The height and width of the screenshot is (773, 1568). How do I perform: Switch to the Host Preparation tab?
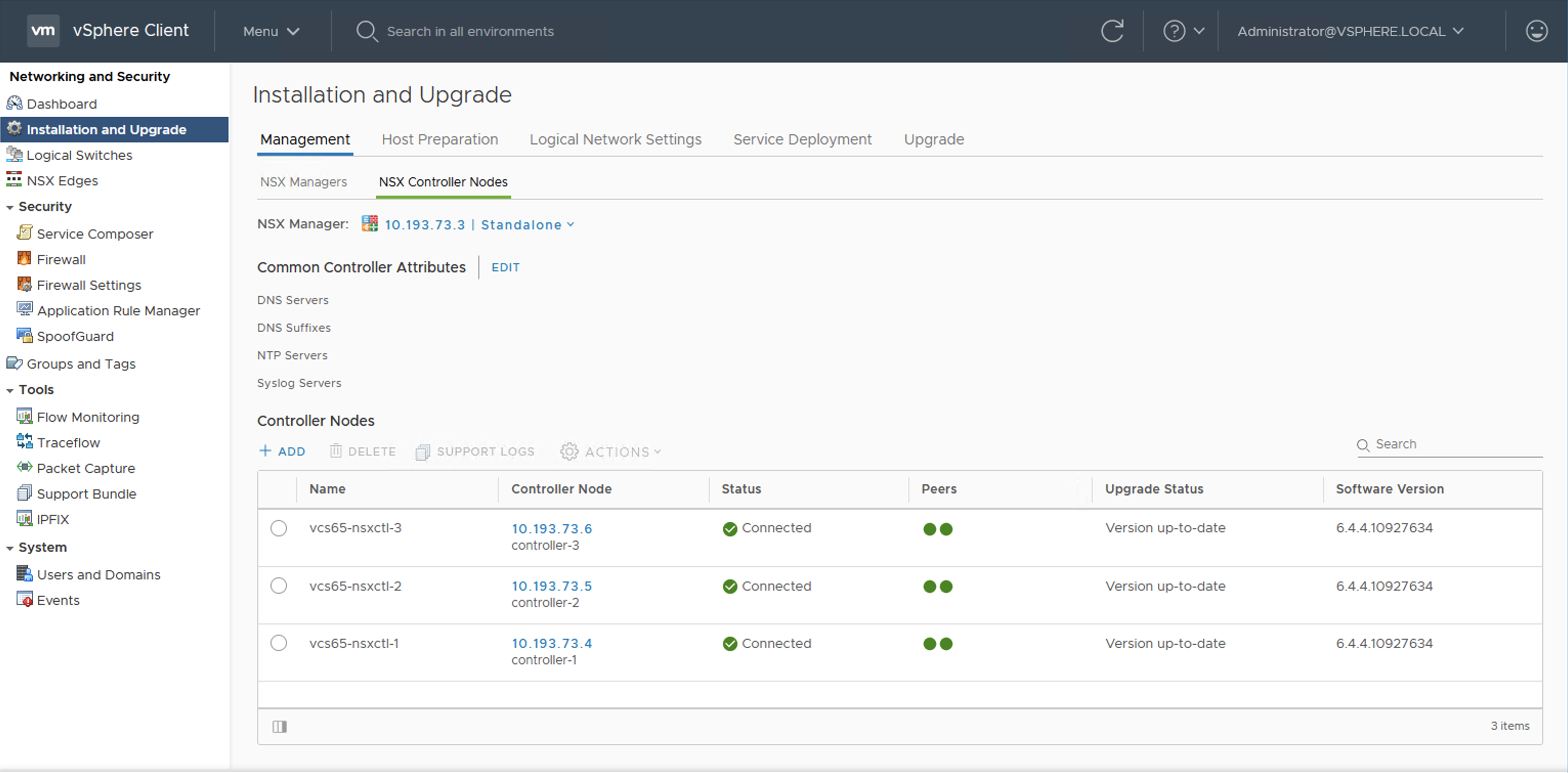(x=439, y=139)
